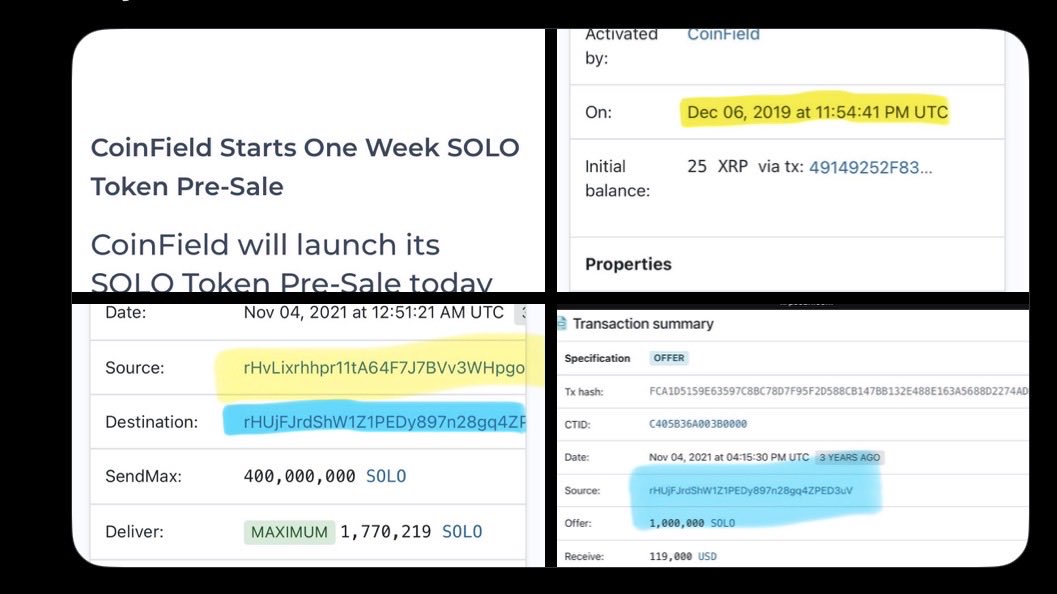Click the yellow-highlighted source address rHvLixrhhpr11

tap(384, 368)
